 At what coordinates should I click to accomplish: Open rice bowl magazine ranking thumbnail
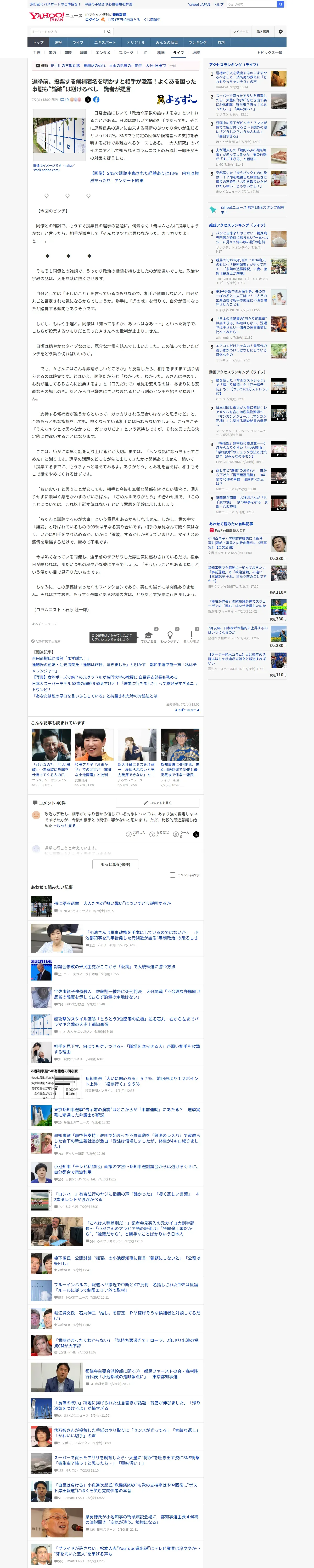[x=279, y=239]
